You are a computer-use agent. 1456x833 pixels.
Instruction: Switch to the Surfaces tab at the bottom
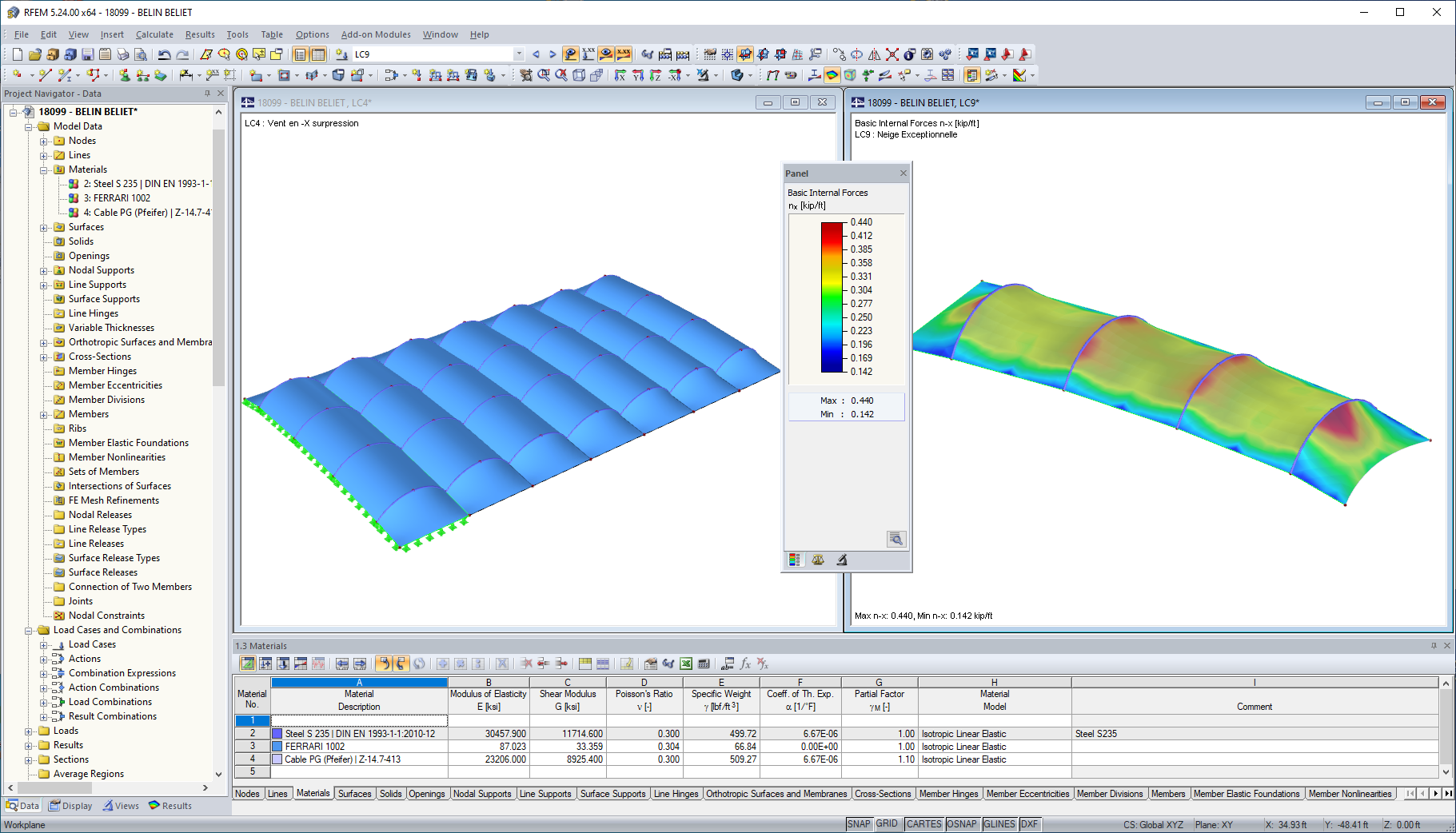click(354, 793)
